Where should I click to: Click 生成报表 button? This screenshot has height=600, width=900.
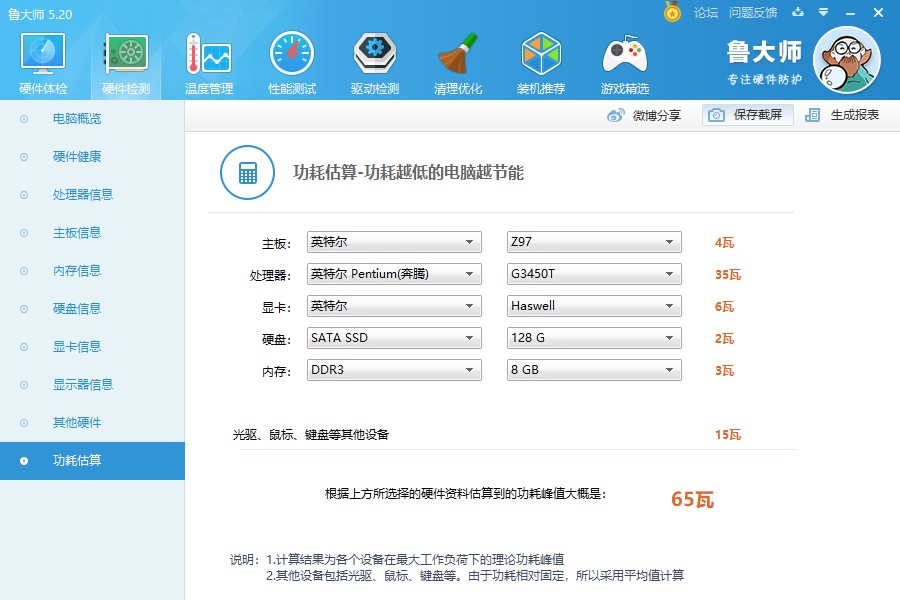(842, 115)
